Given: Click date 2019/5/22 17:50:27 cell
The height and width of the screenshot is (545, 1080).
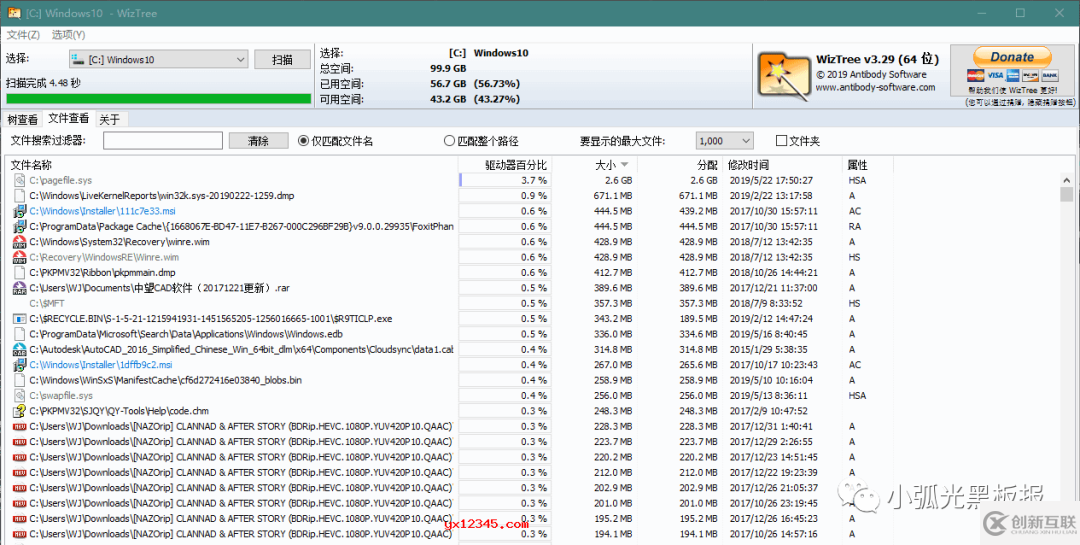Looking at the screenshot, I should tap(771, 181).
